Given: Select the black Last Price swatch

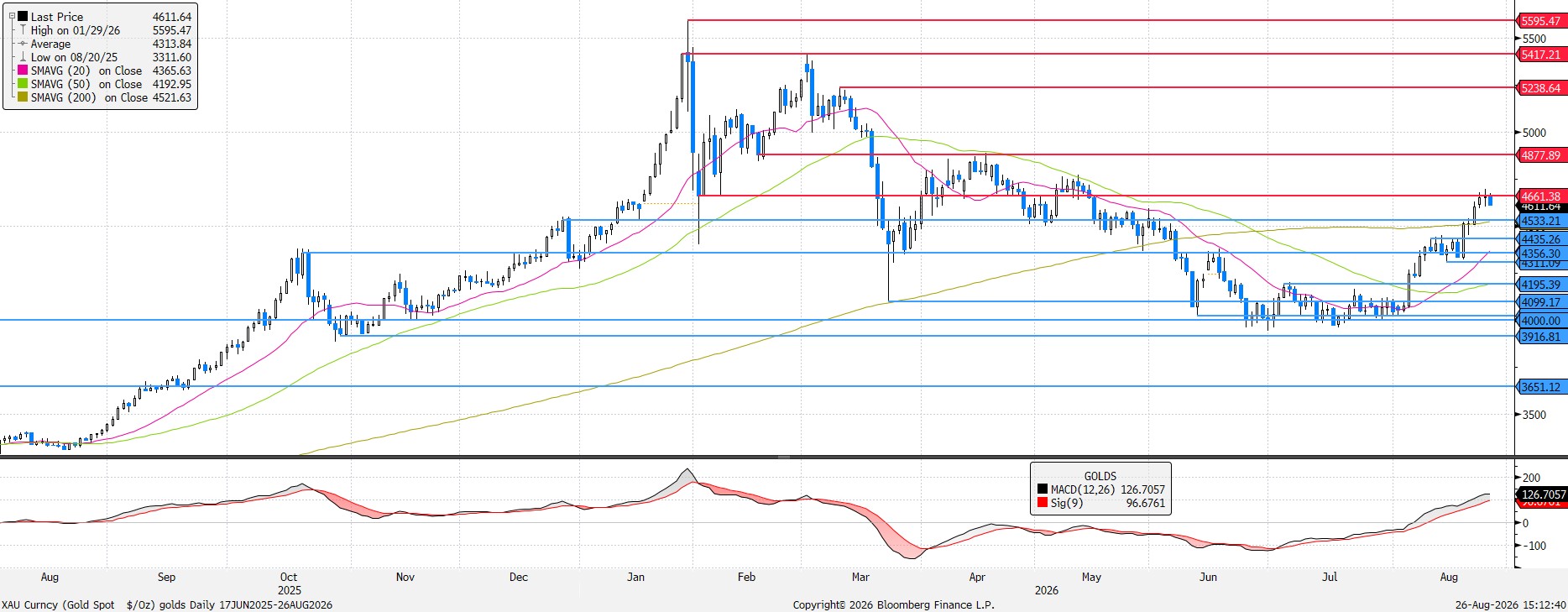Looking at the screenshot, I should click(23, 16).
